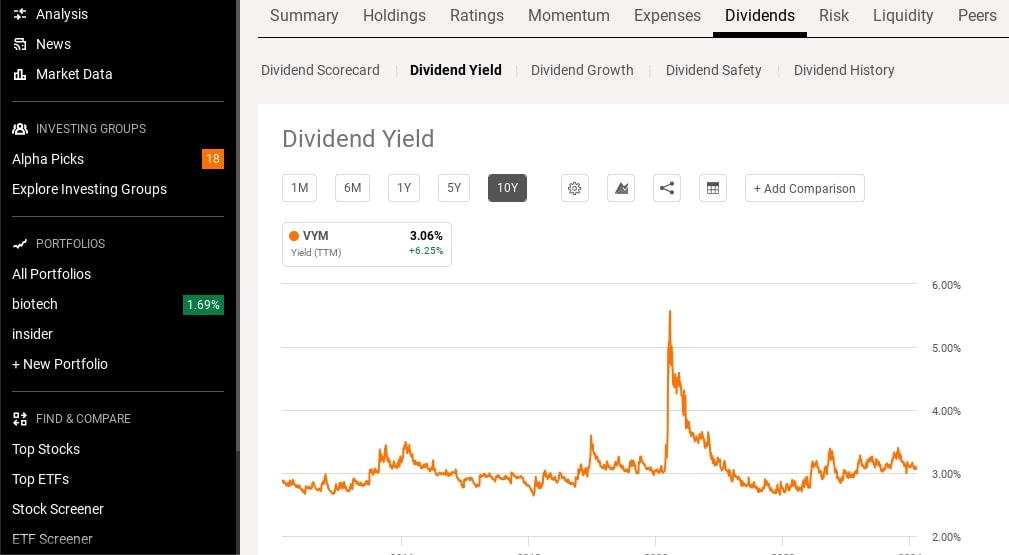
Task: Click the + Add Comparison button
Action: click(x=805, y=188)
